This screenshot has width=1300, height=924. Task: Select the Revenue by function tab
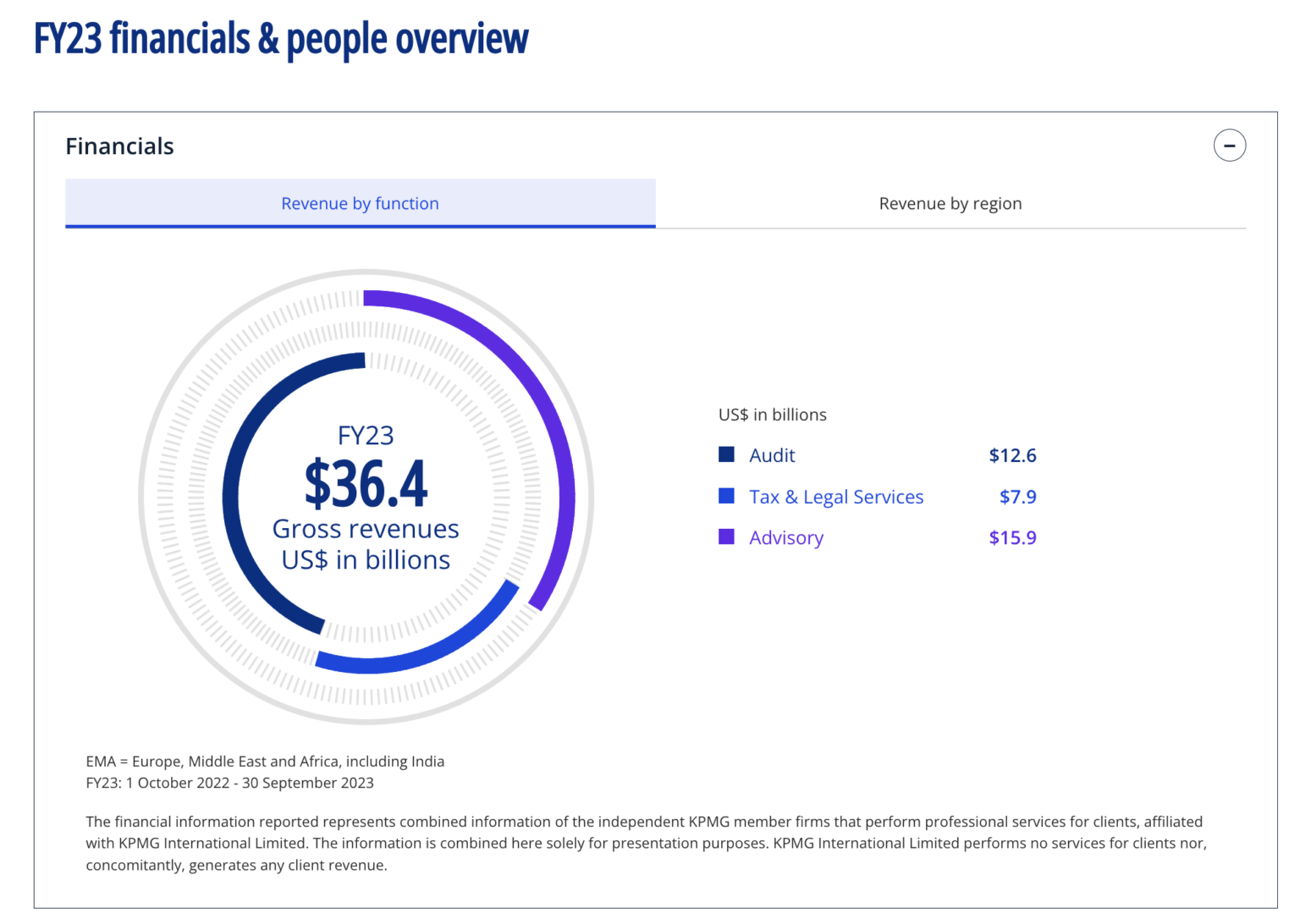pos(360,203)
